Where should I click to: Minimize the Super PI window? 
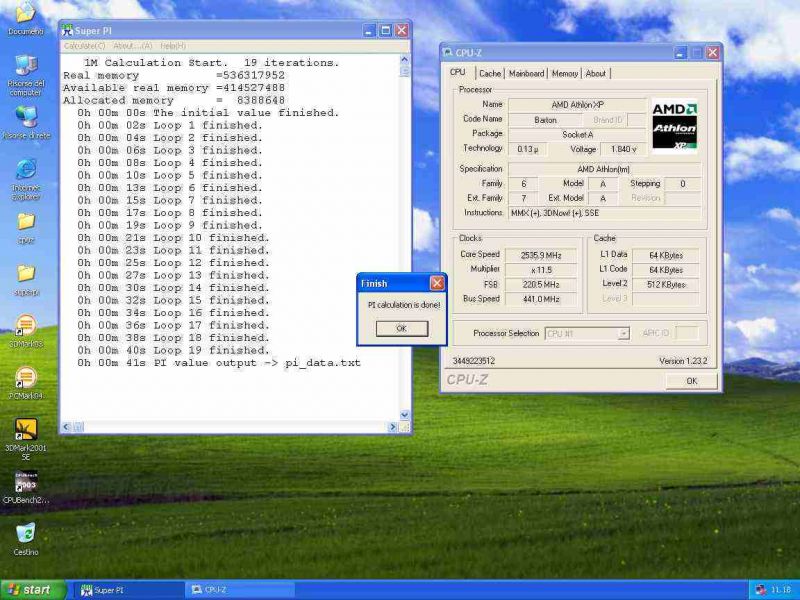tap(369, 31)
